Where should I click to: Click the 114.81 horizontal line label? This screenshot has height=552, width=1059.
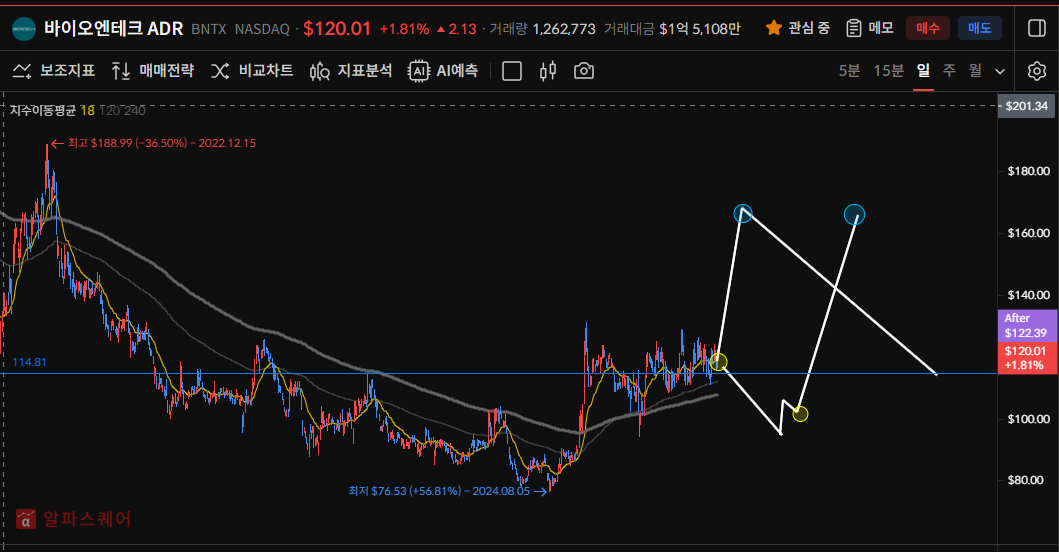coord(29,362)
